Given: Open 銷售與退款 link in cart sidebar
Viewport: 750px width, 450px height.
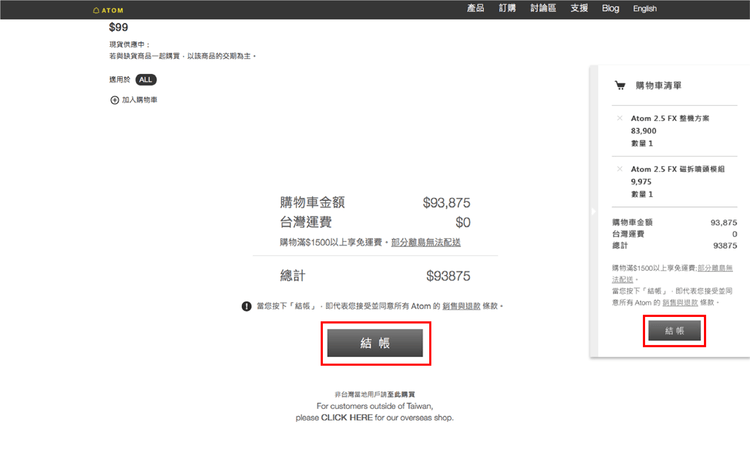Looking at the screenshot, I should tap(680, 303).
